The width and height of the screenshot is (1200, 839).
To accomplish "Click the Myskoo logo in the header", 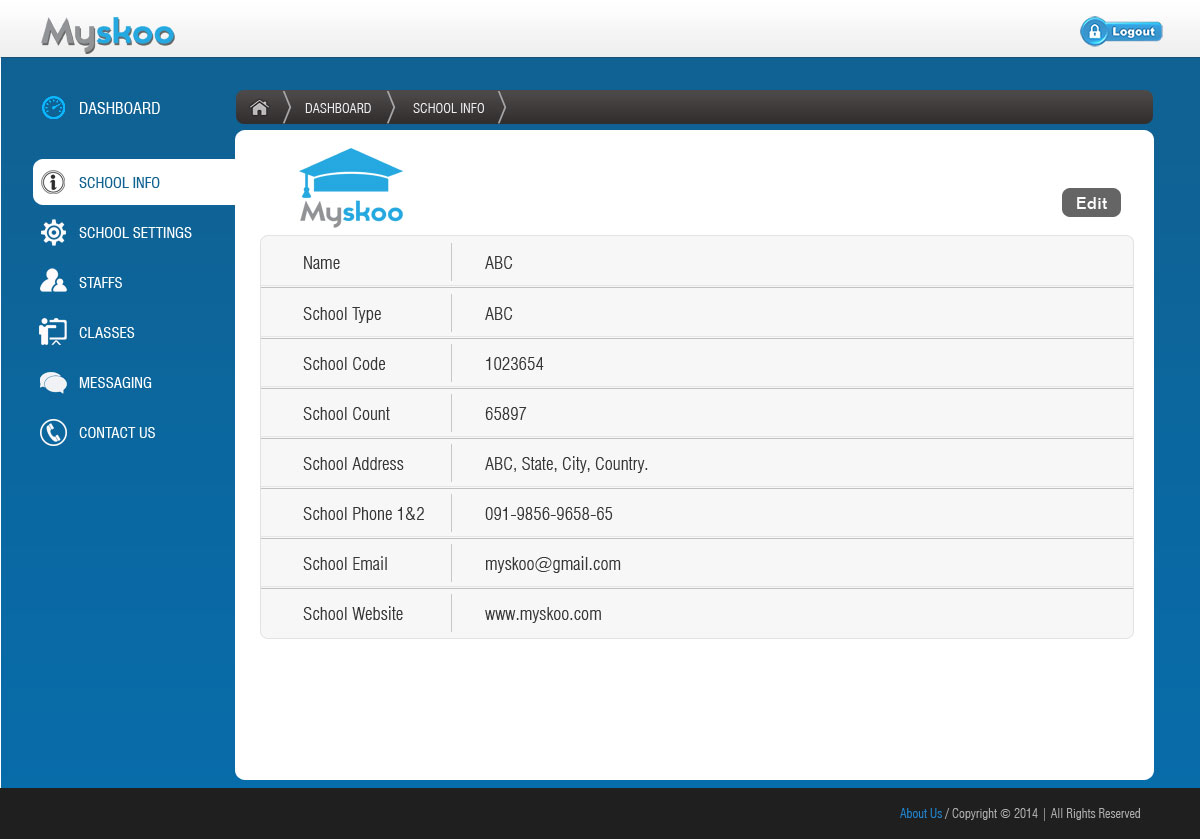I will (108, 35).
